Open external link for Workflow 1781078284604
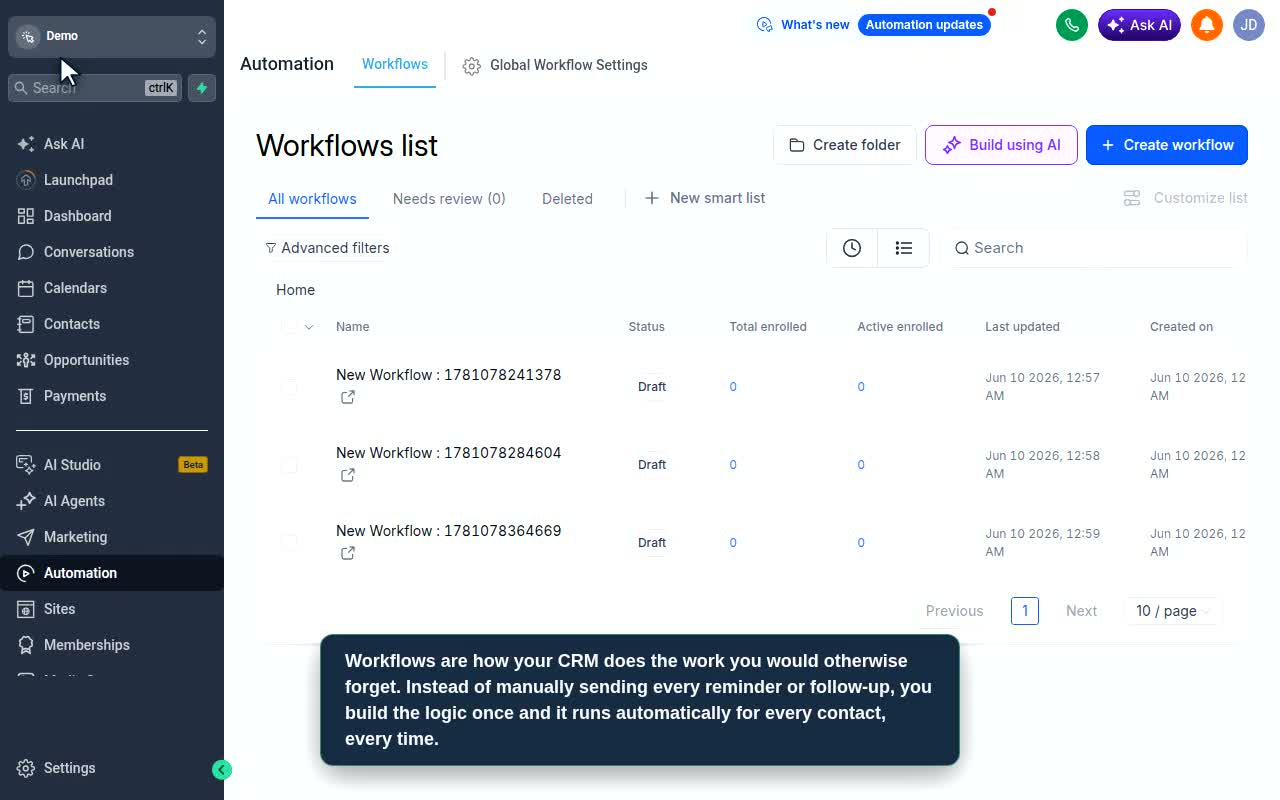The width and height of the screenshot is (1280, 800). click(348, 475)
